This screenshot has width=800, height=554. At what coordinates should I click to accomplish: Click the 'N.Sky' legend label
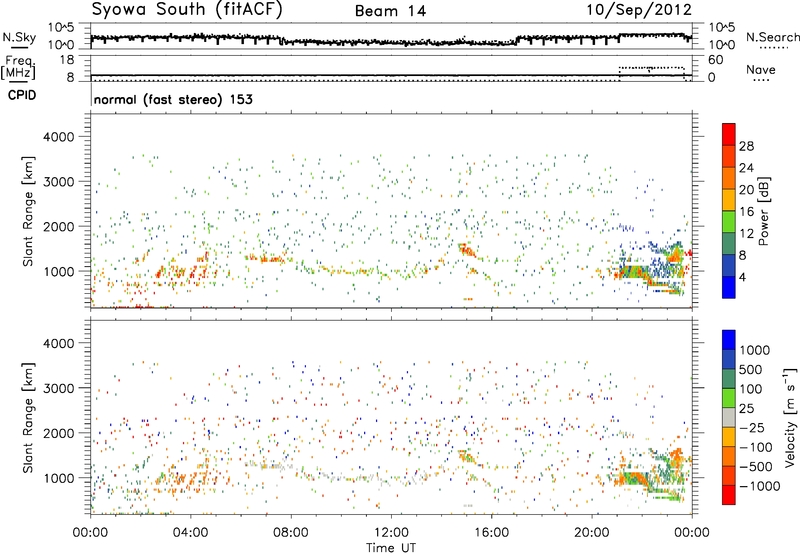tap(19, 37)
